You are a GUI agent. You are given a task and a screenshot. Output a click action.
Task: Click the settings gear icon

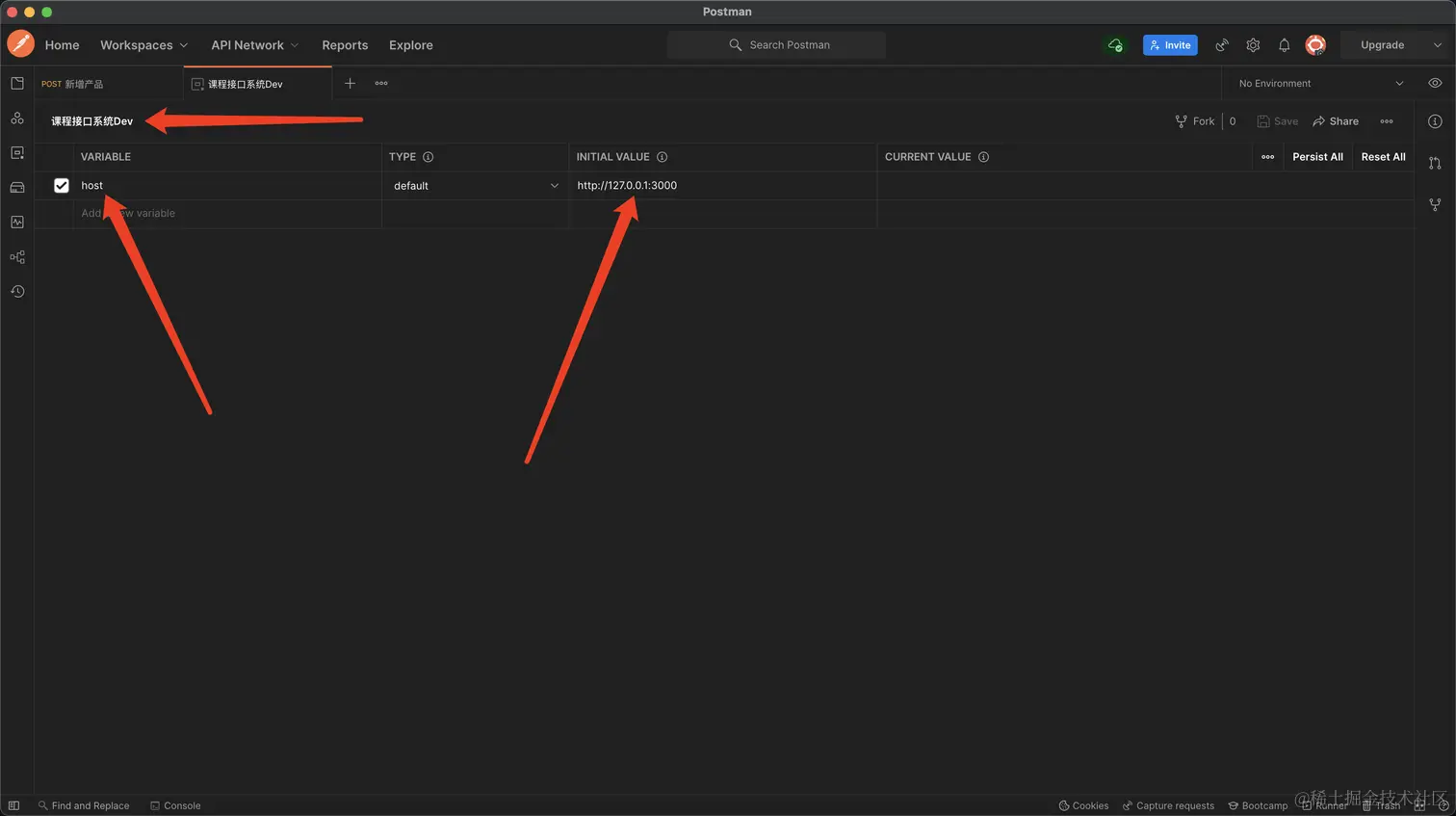(1253, 45)
